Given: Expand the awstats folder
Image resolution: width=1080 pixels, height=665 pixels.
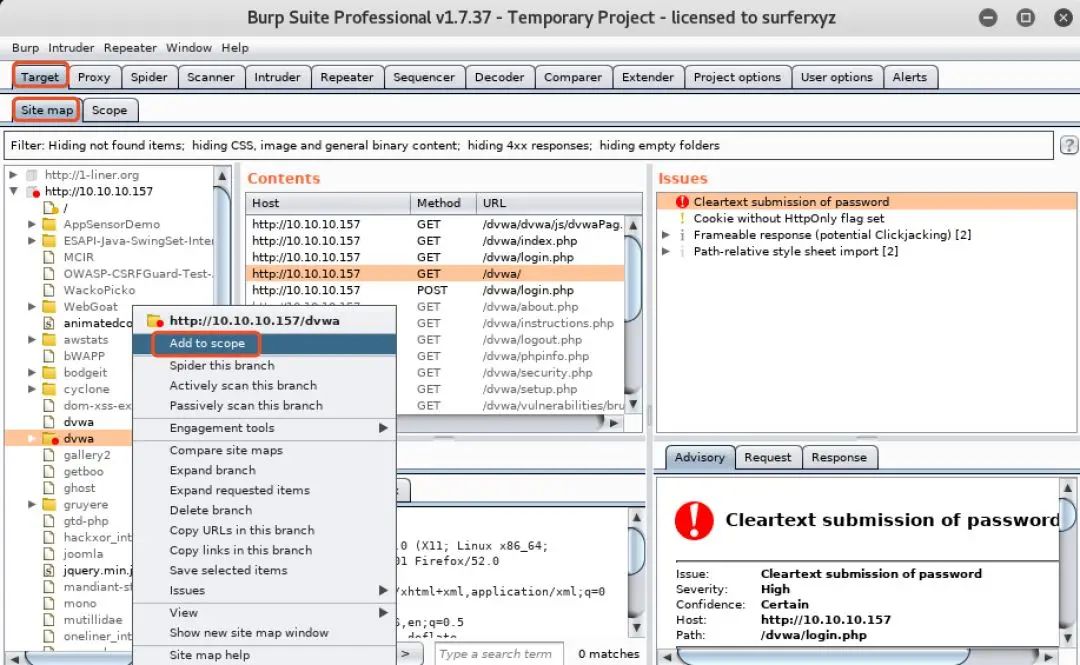Looking at the screenshot, I should pyautogui.click(x=32, y=340).
